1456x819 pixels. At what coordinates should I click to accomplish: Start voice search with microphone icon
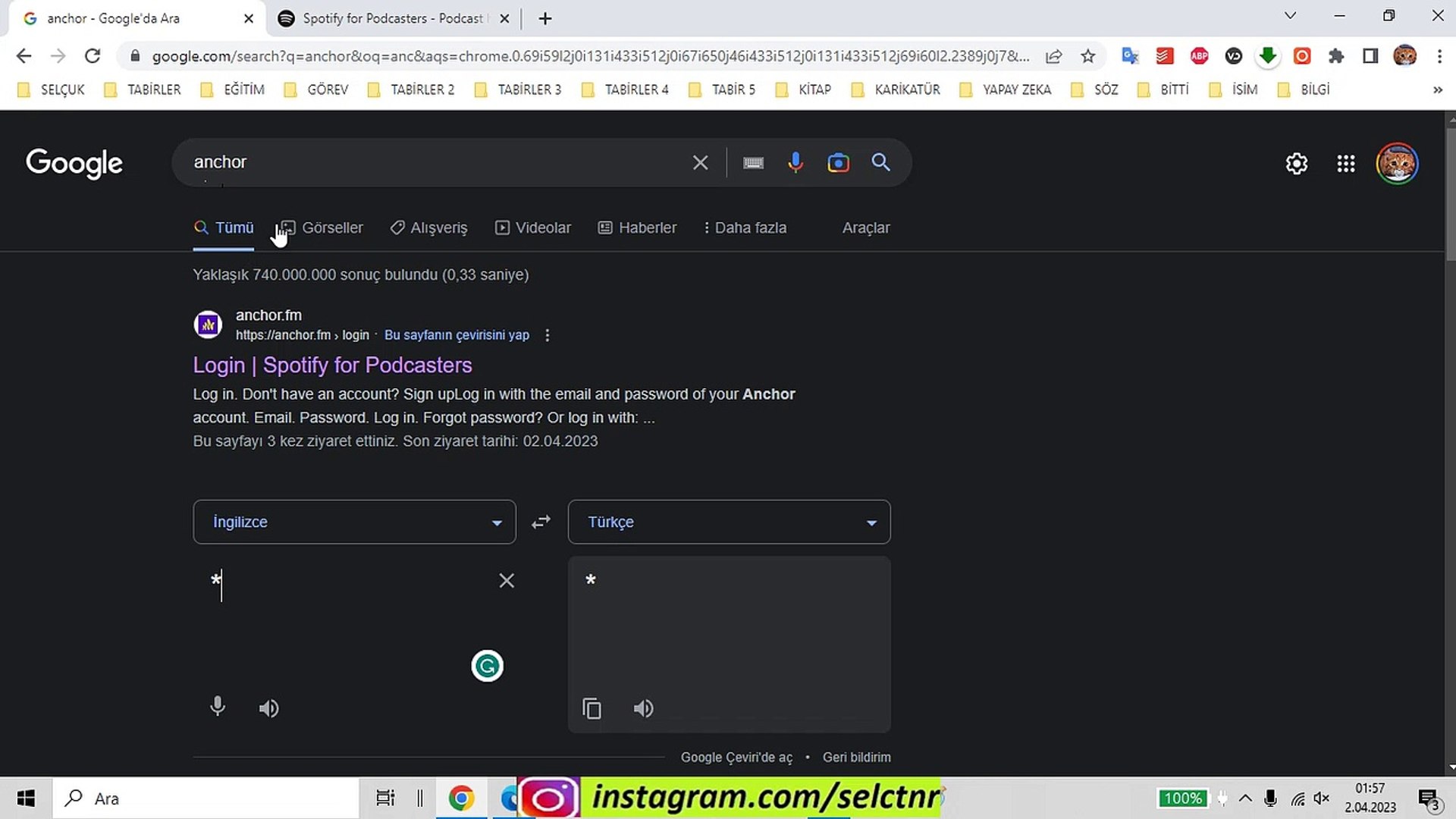[x=795, y=162]
